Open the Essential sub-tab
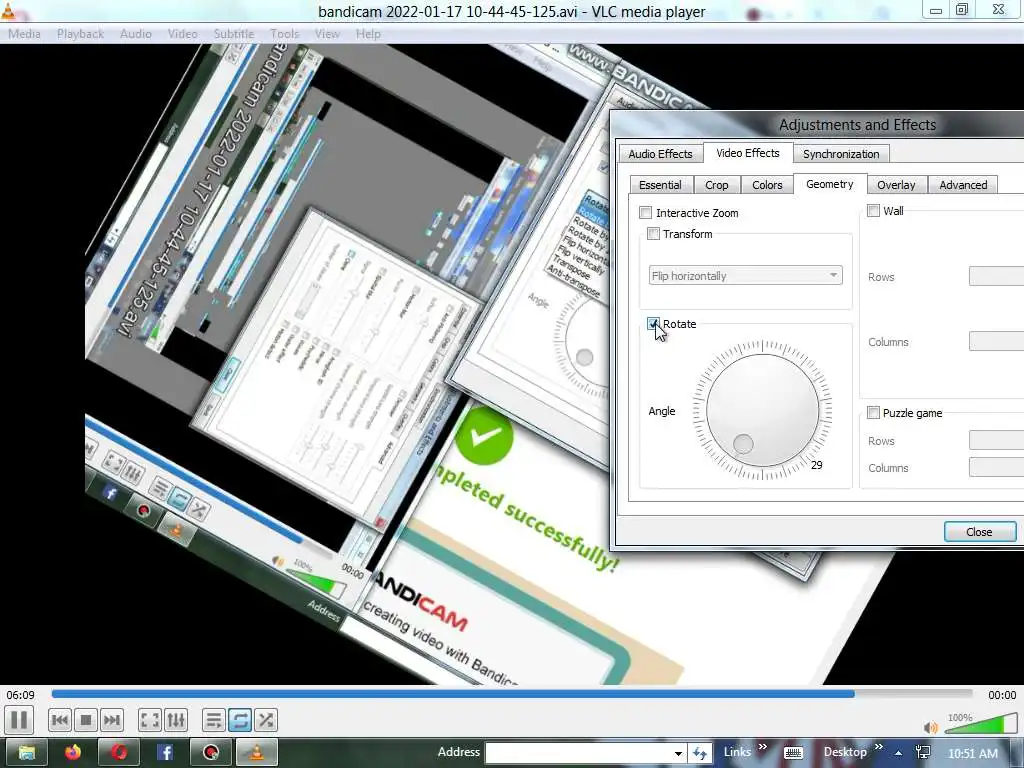This screenshot has width=1024, height=768. pos(660,185)
